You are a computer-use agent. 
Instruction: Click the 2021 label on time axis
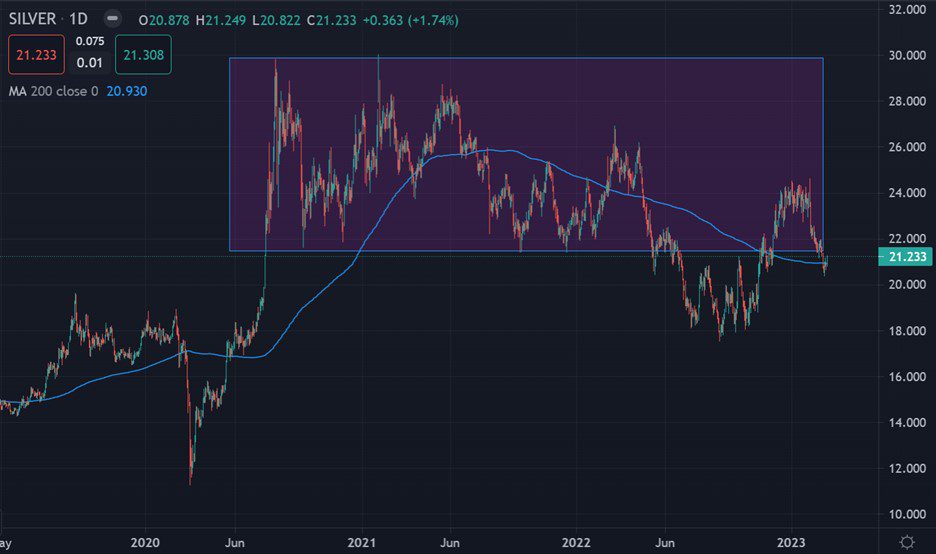click(x=362, y=543)
